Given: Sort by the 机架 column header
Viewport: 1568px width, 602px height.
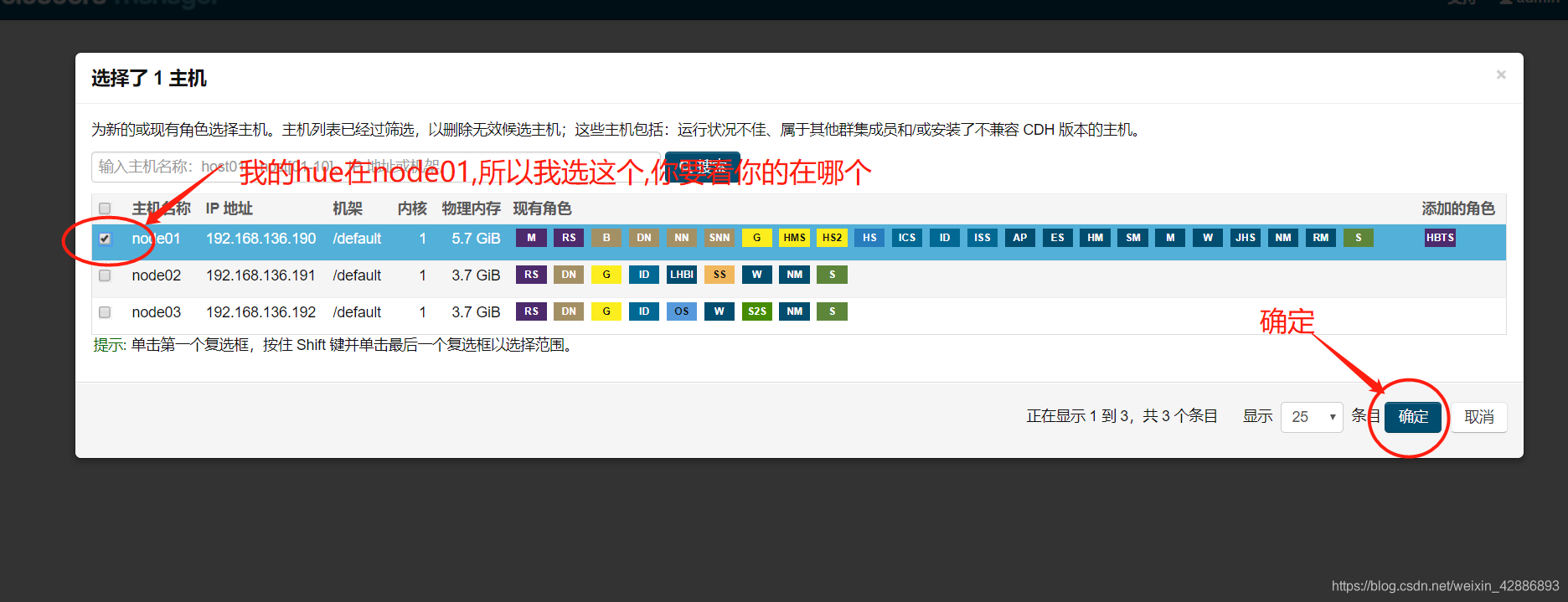Looking at the screenshot, I should point(348,208).
